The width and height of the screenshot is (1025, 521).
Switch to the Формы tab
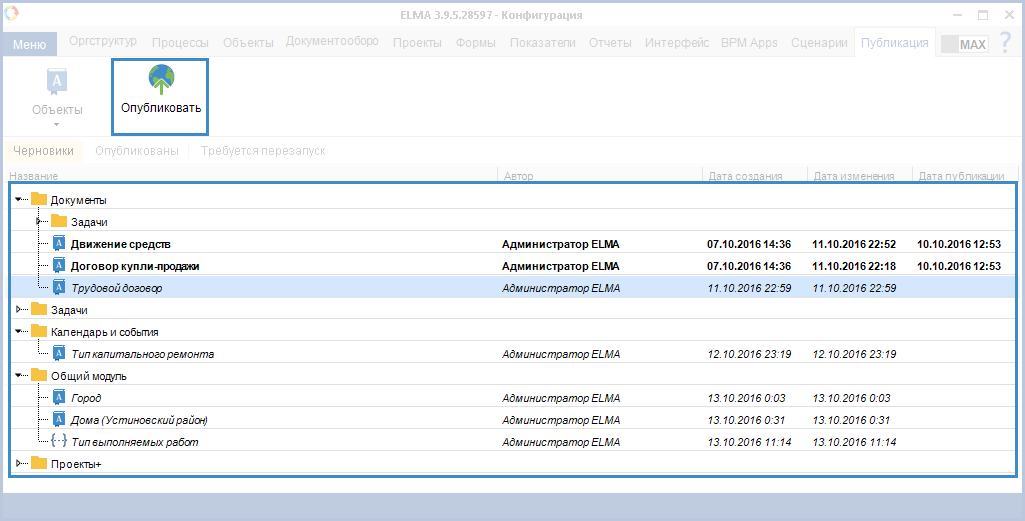475,43
